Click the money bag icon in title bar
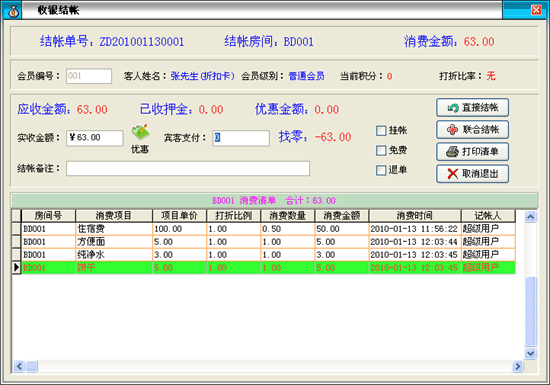This screenshot has width=550, height=385. point(12,11)
